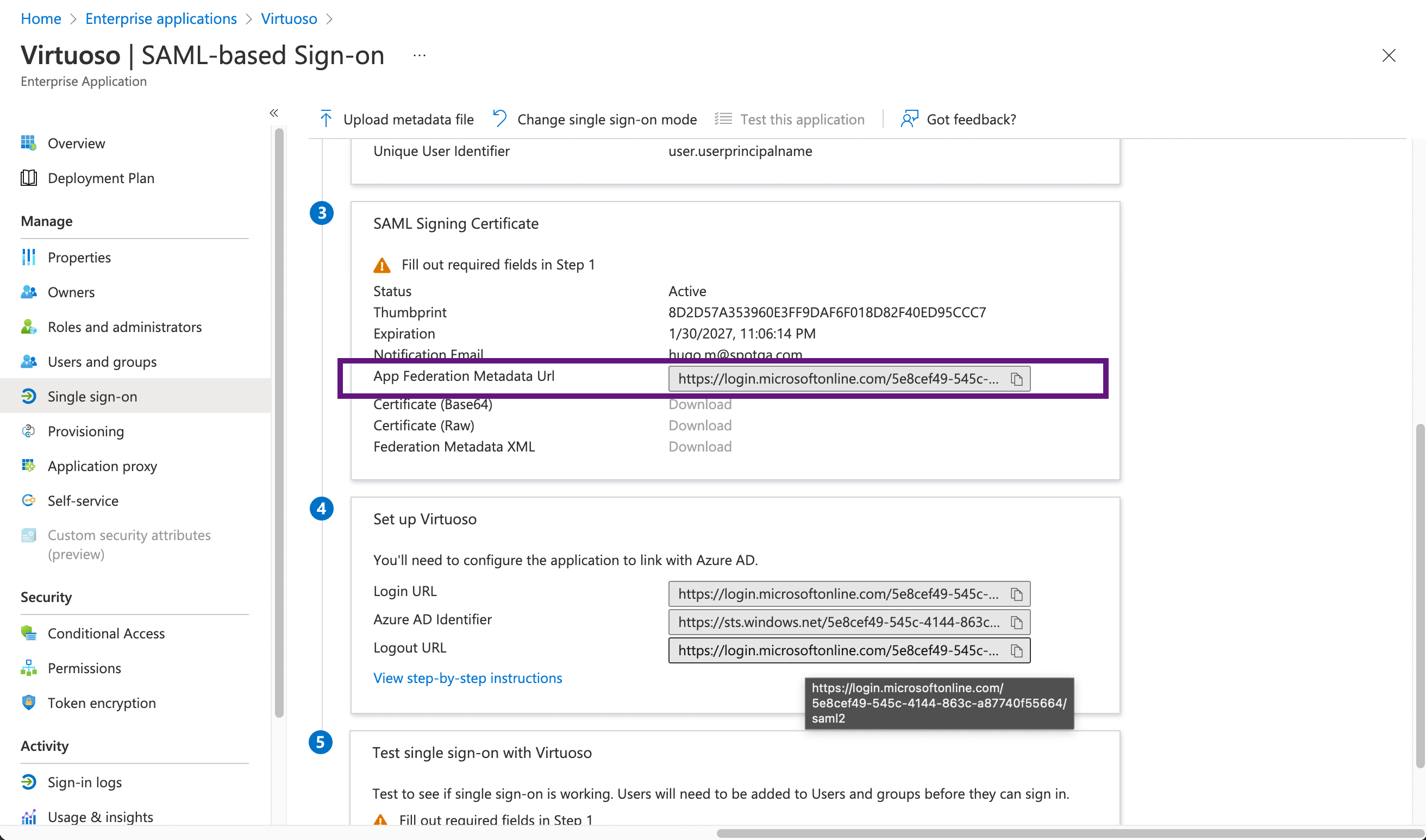Image resolution: width=1426 pixels, height=840 pixels.
Task: Navigate to Enterprise applications breadcrumb
Action: point(161,18)
